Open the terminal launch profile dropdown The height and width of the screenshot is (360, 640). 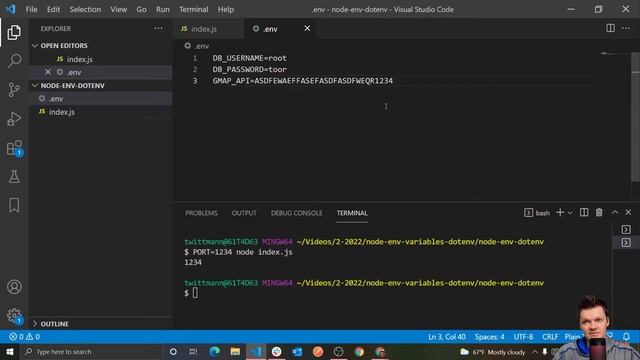coord(570,213)
